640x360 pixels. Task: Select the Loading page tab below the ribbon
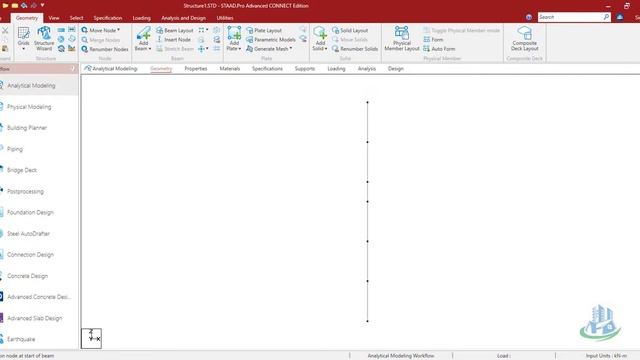click(x=336, y=69)
